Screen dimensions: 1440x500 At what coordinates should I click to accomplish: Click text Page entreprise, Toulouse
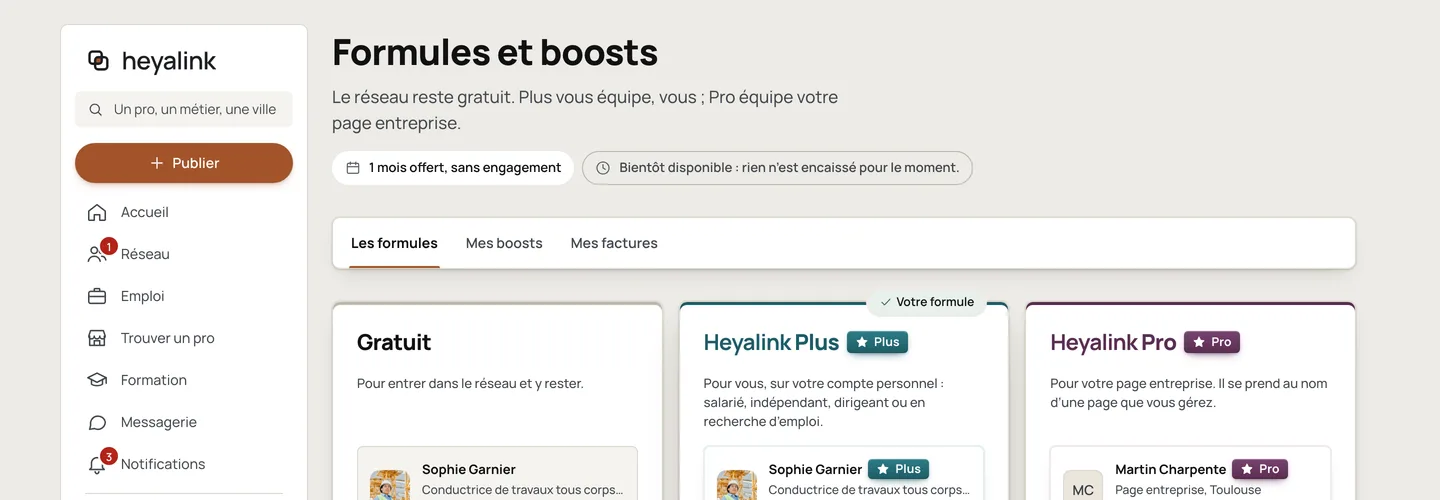click(1188, 490)
